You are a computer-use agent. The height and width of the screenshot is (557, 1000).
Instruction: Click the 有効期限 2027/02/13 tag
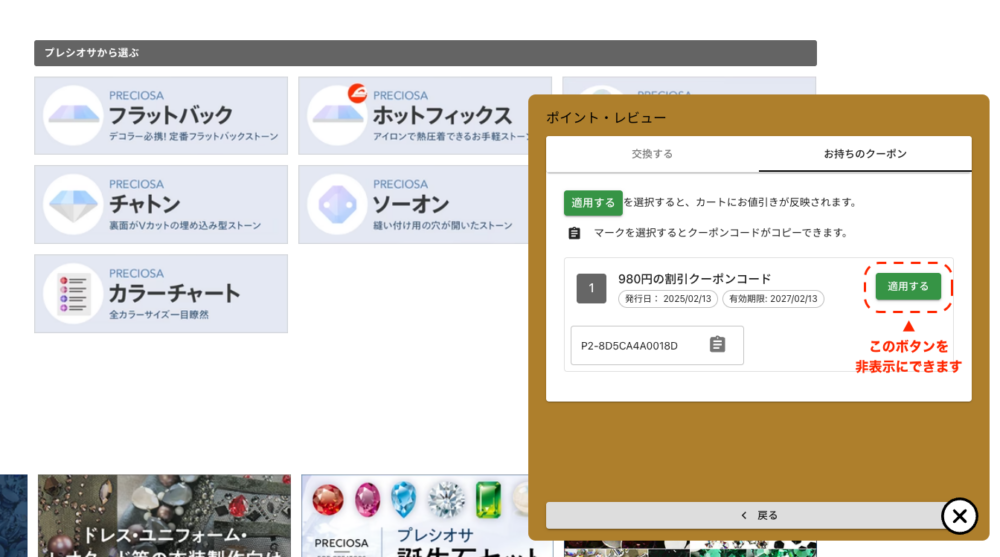tap(773, 299)
